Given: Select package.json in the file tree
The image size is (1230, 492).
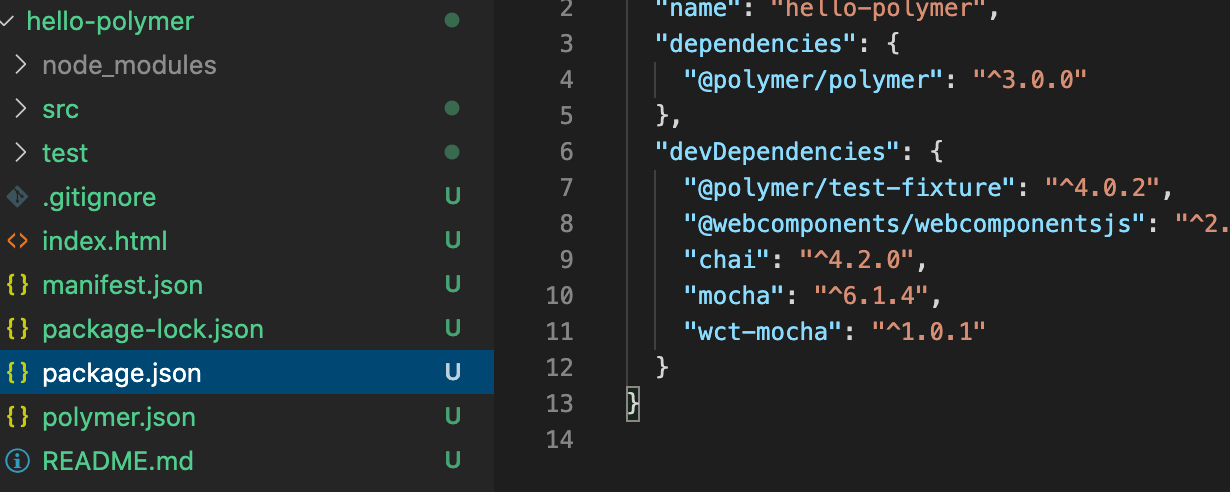Looking at the screenshot, I should coord(122,373).
